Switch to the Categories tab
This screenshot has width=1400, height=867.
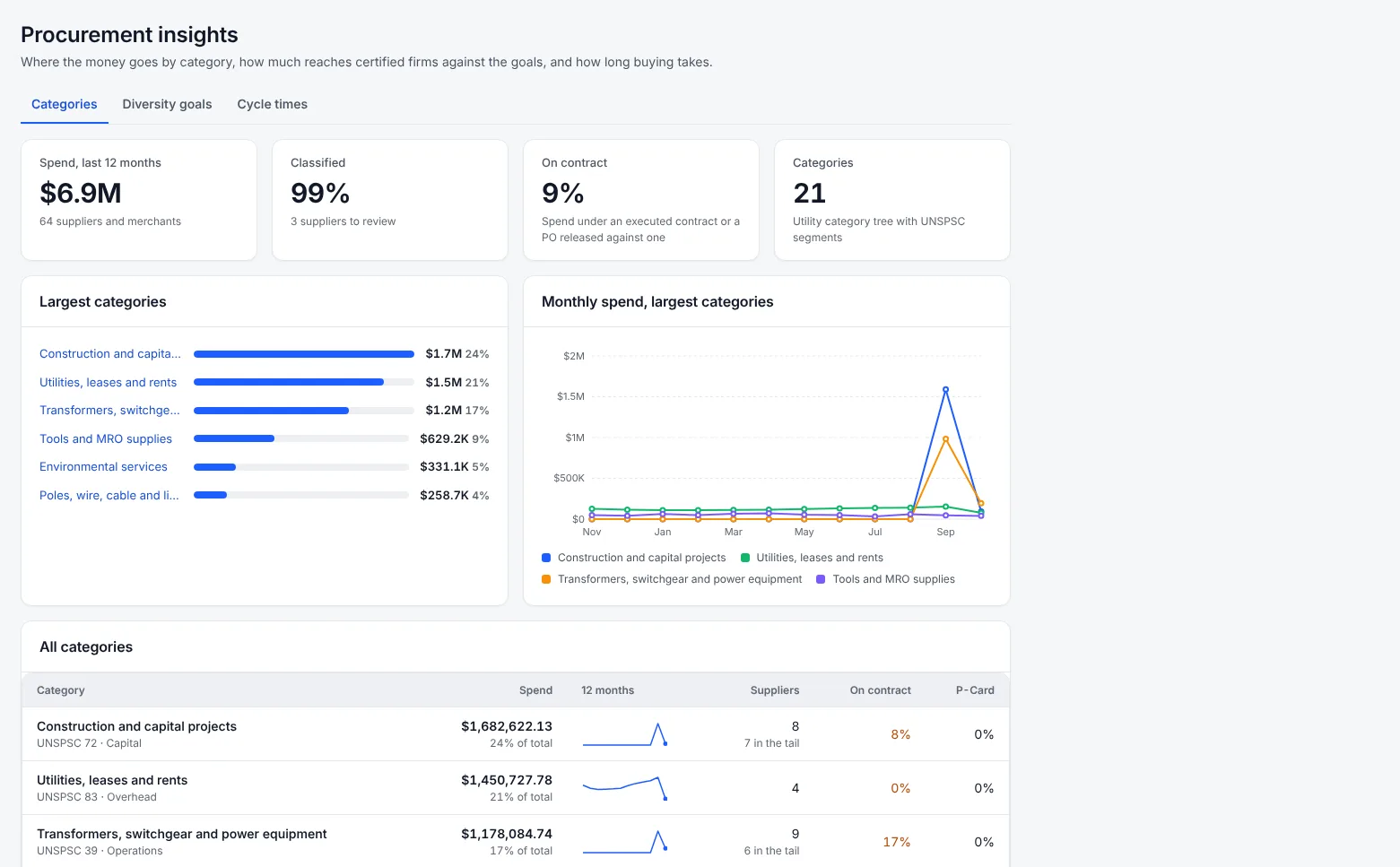[x=65, y=104]
